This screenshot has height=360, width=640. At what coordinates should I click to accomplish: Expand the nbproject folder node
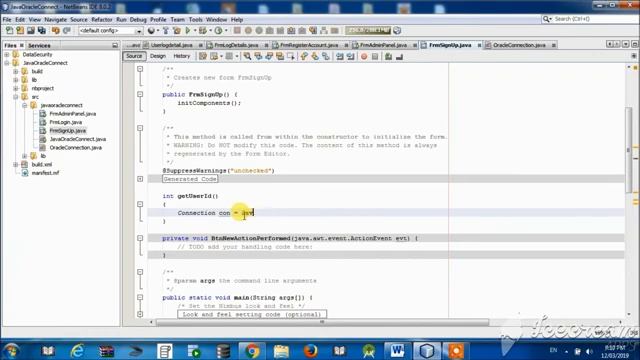coord(16,88)
